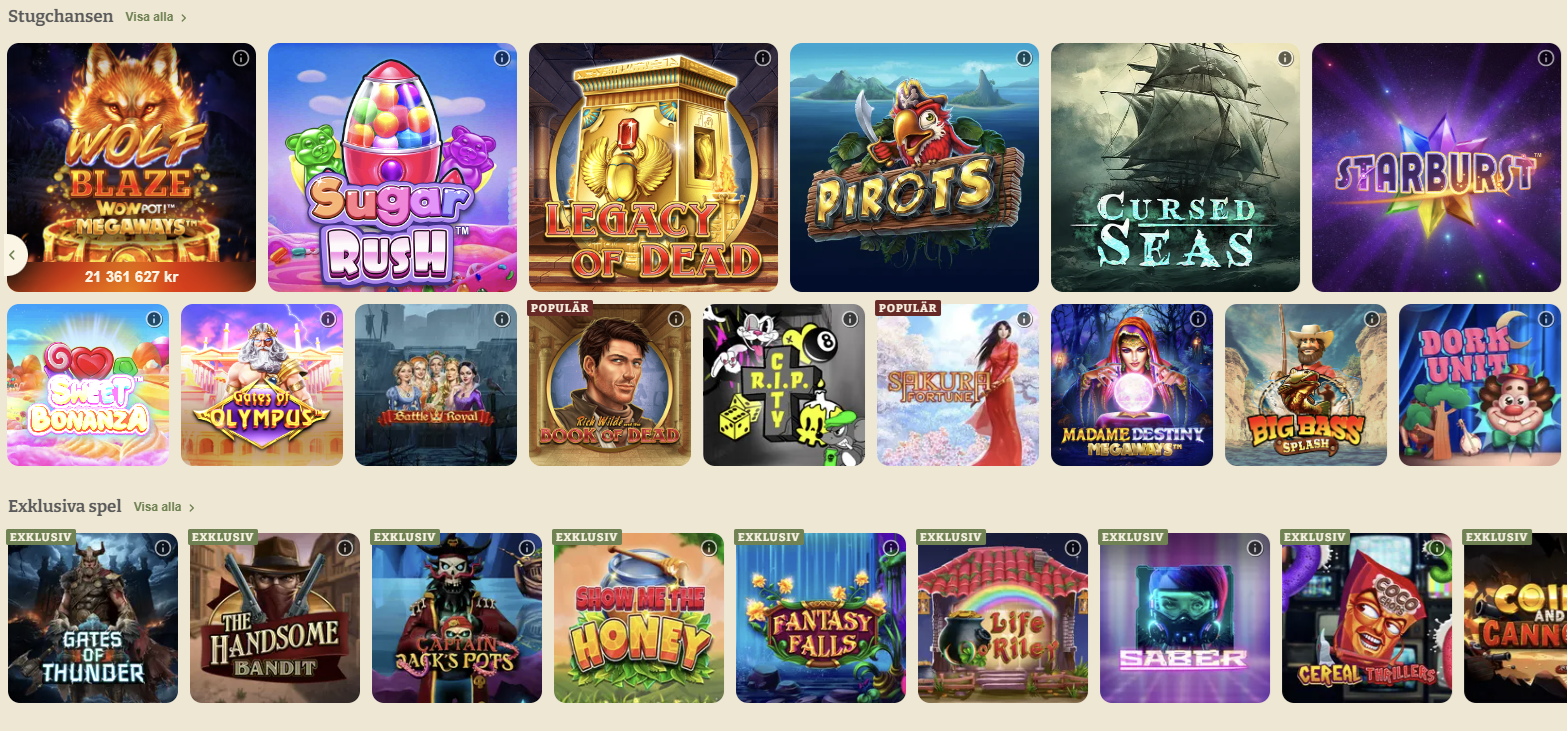Go to previous games with left arrow

coord(12,254)
